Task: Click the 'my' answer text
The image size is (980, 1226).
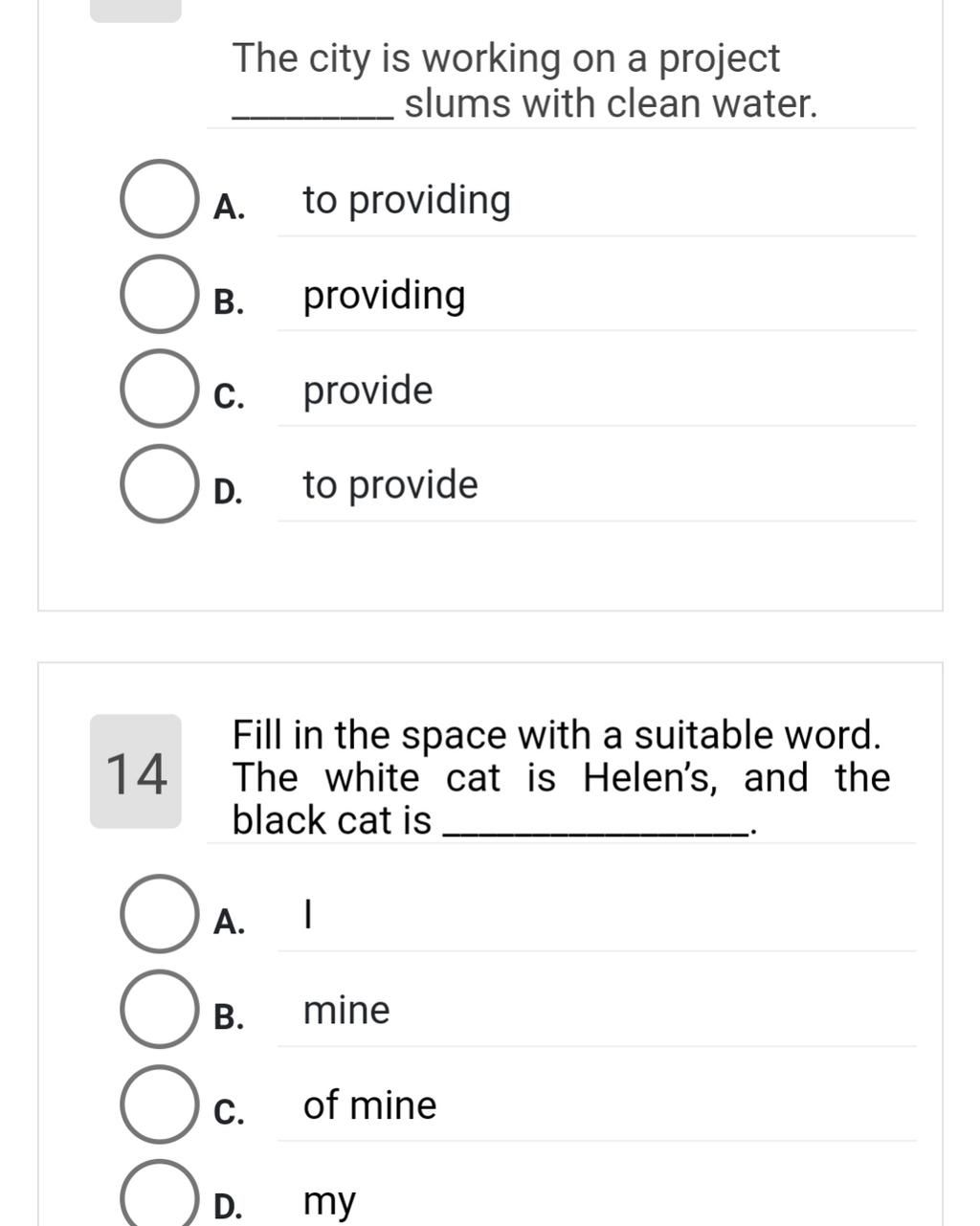Action: (x=329, y=1201)
